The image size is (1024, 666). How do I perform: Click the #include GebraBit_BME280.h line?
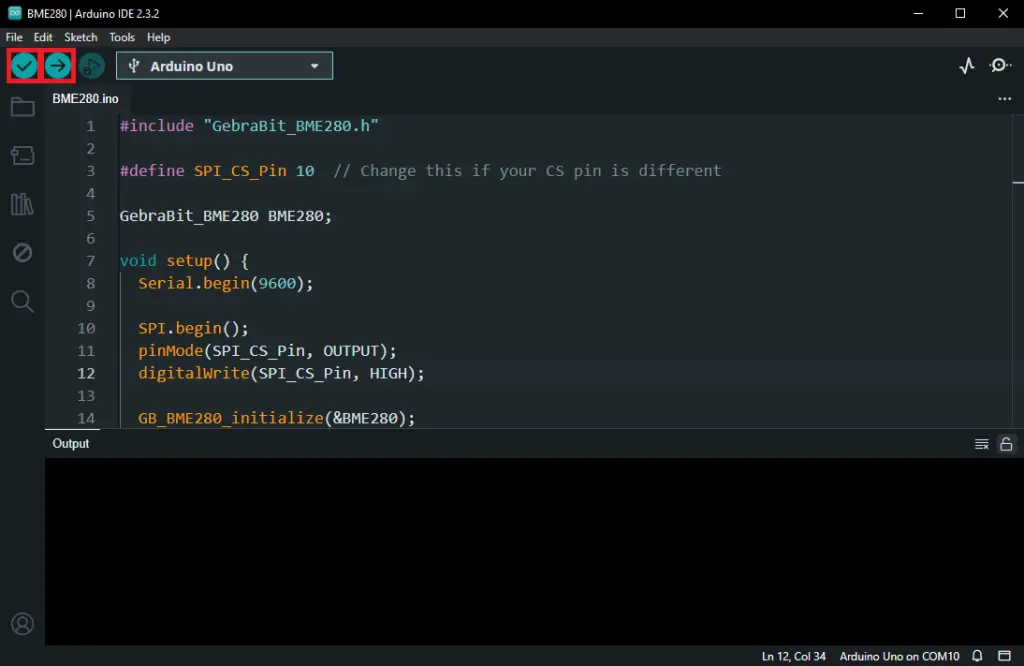(x=249, y=125)
